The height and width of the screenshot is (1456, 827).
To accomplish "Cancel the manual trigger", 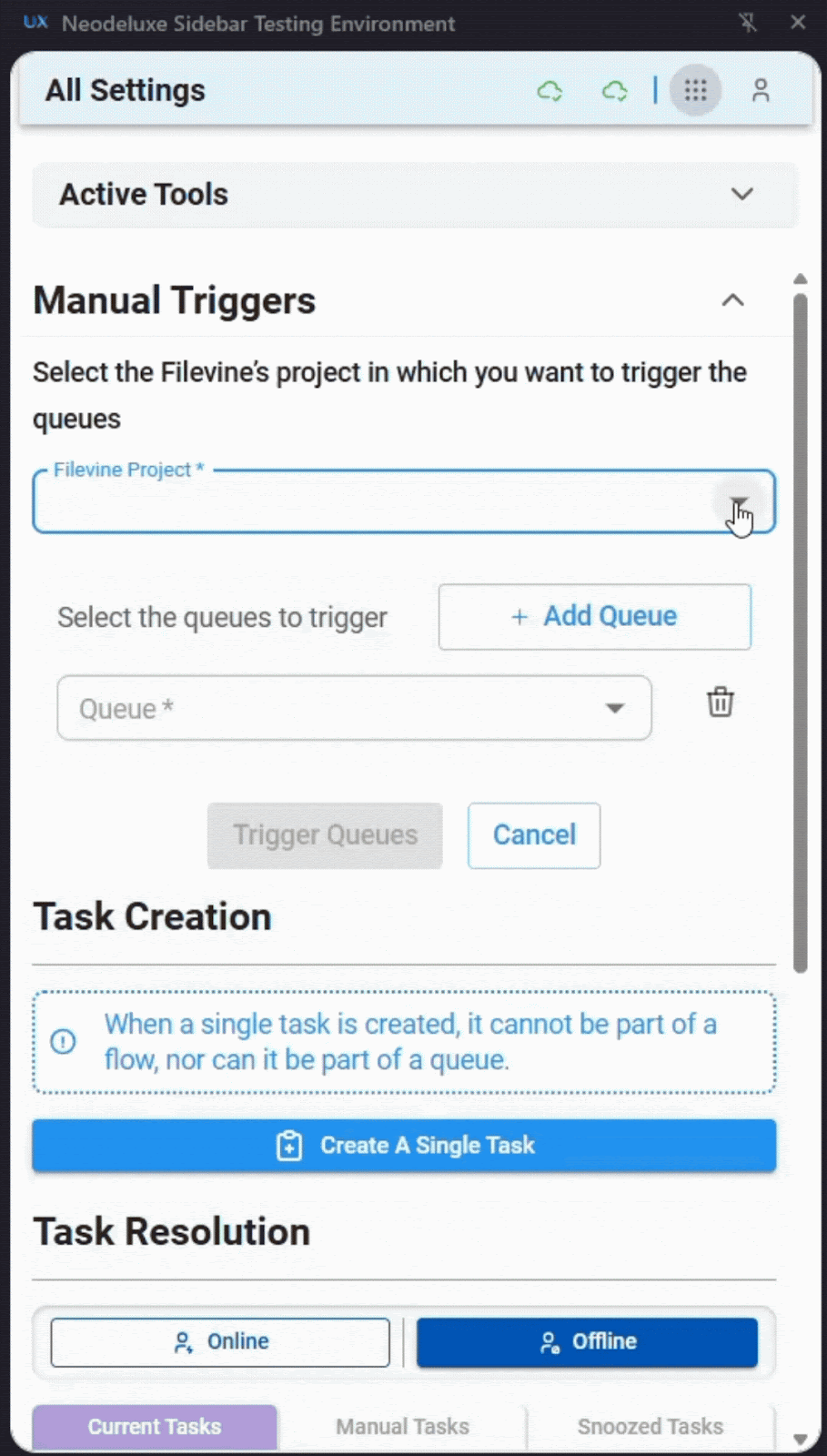I will pyautogui.click(x=534, y=835).
